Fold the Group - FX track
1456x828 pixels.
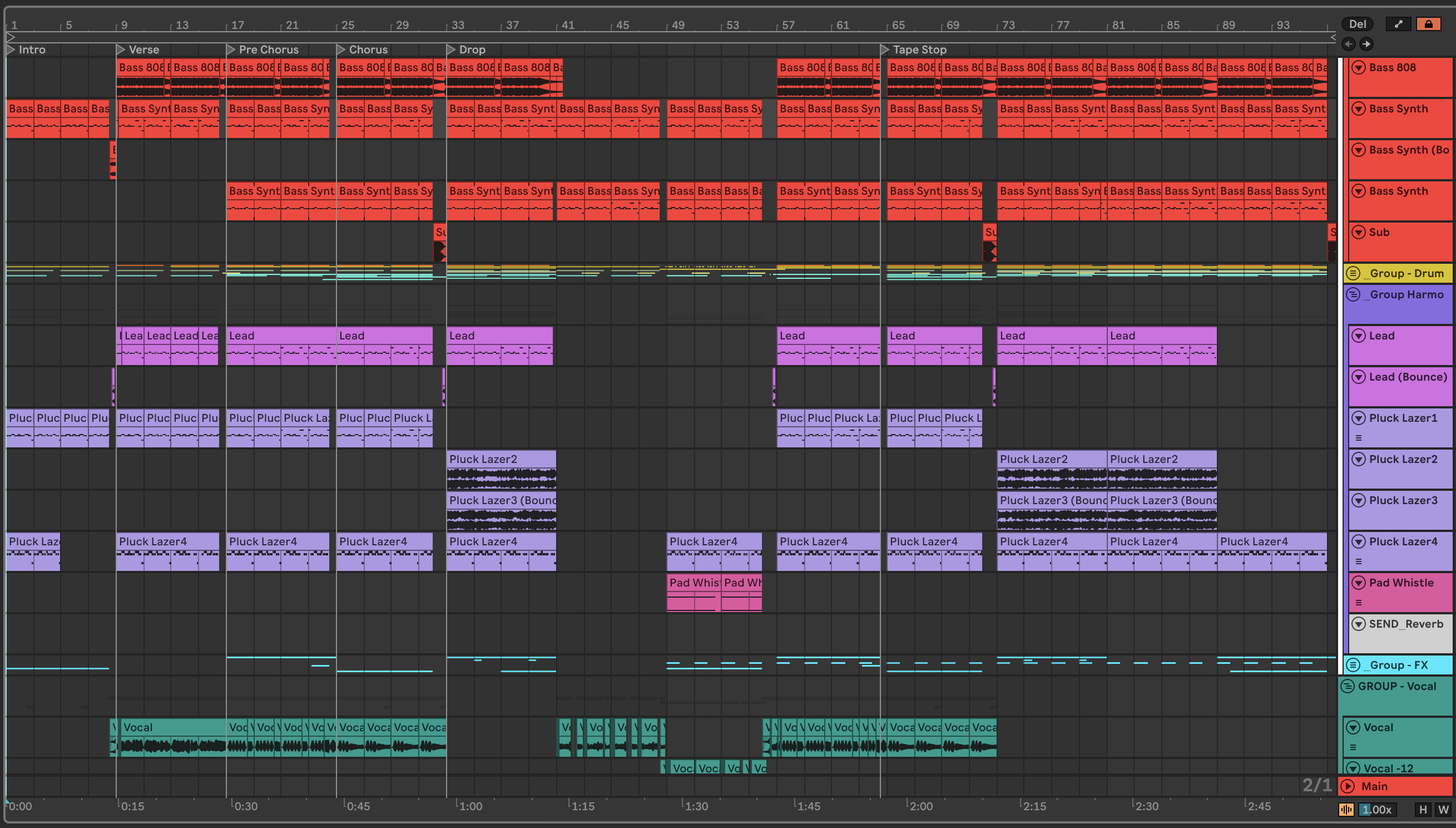tap(1353, 665)
